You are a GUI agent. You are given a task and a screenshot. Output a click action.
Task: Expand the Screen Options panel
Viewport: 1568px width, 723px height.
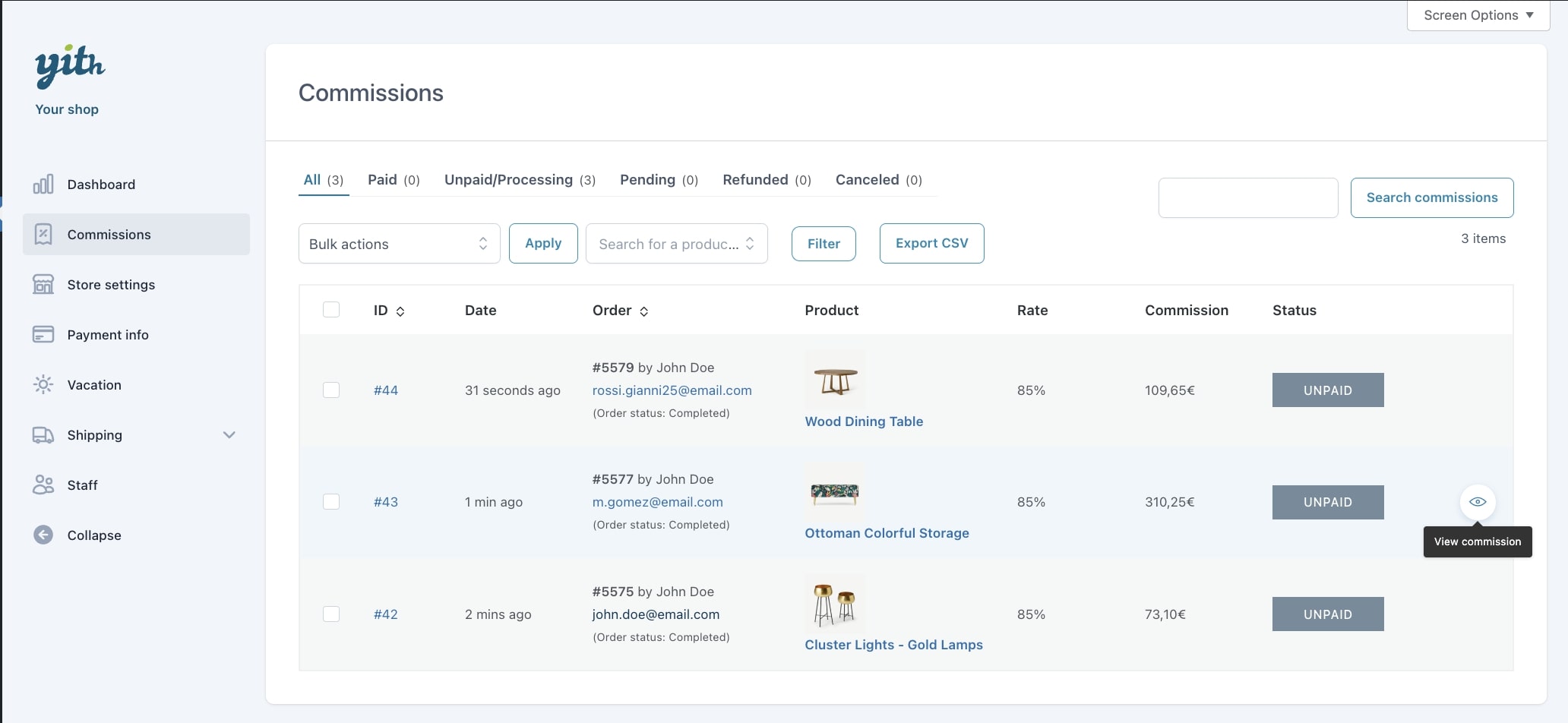click(1478, 15)
